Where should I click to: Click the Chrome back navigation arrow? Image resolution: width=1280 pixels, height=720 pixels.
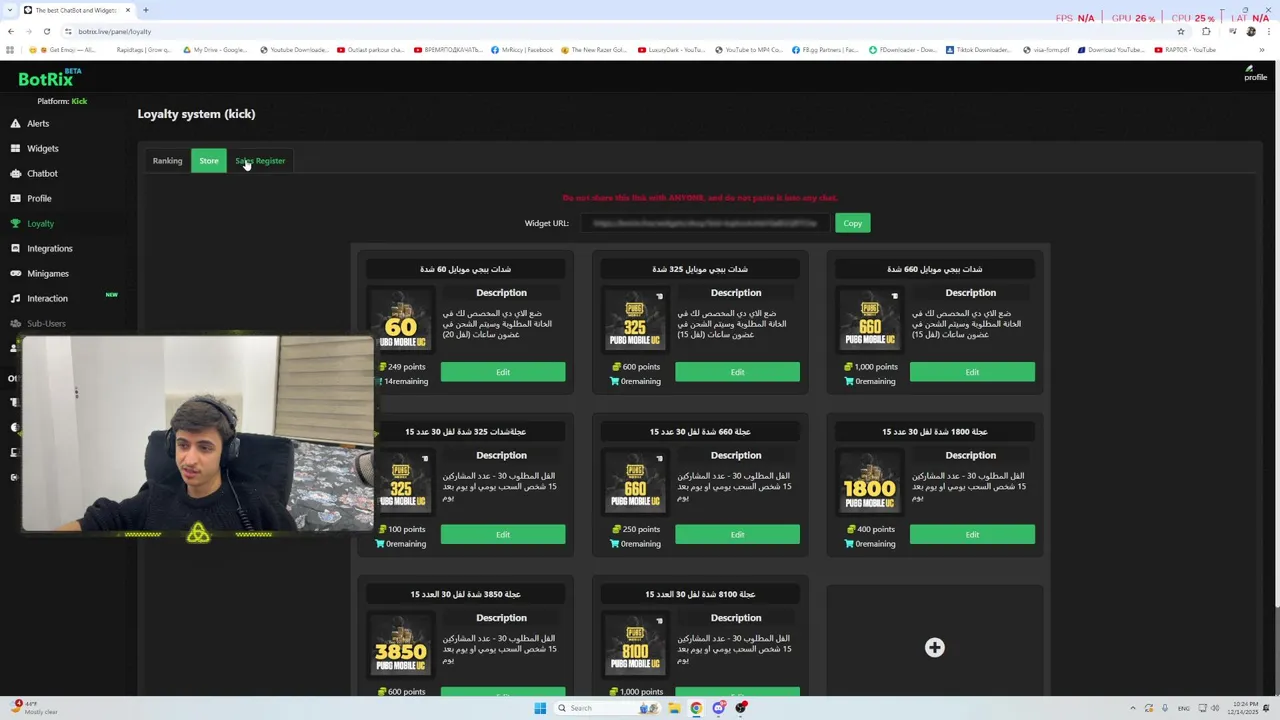(11, 31)
